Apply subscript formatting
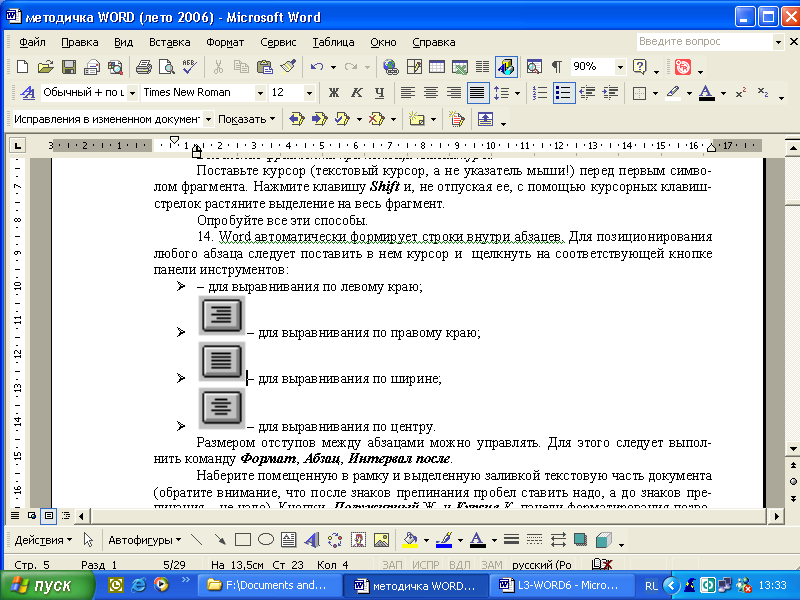The height and width of the screenshot is (600, 800). [763, 93]
